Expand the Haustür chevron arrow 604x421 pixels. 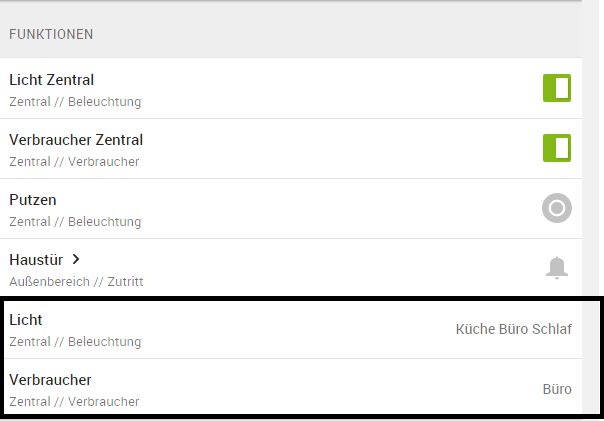[76, 260]
